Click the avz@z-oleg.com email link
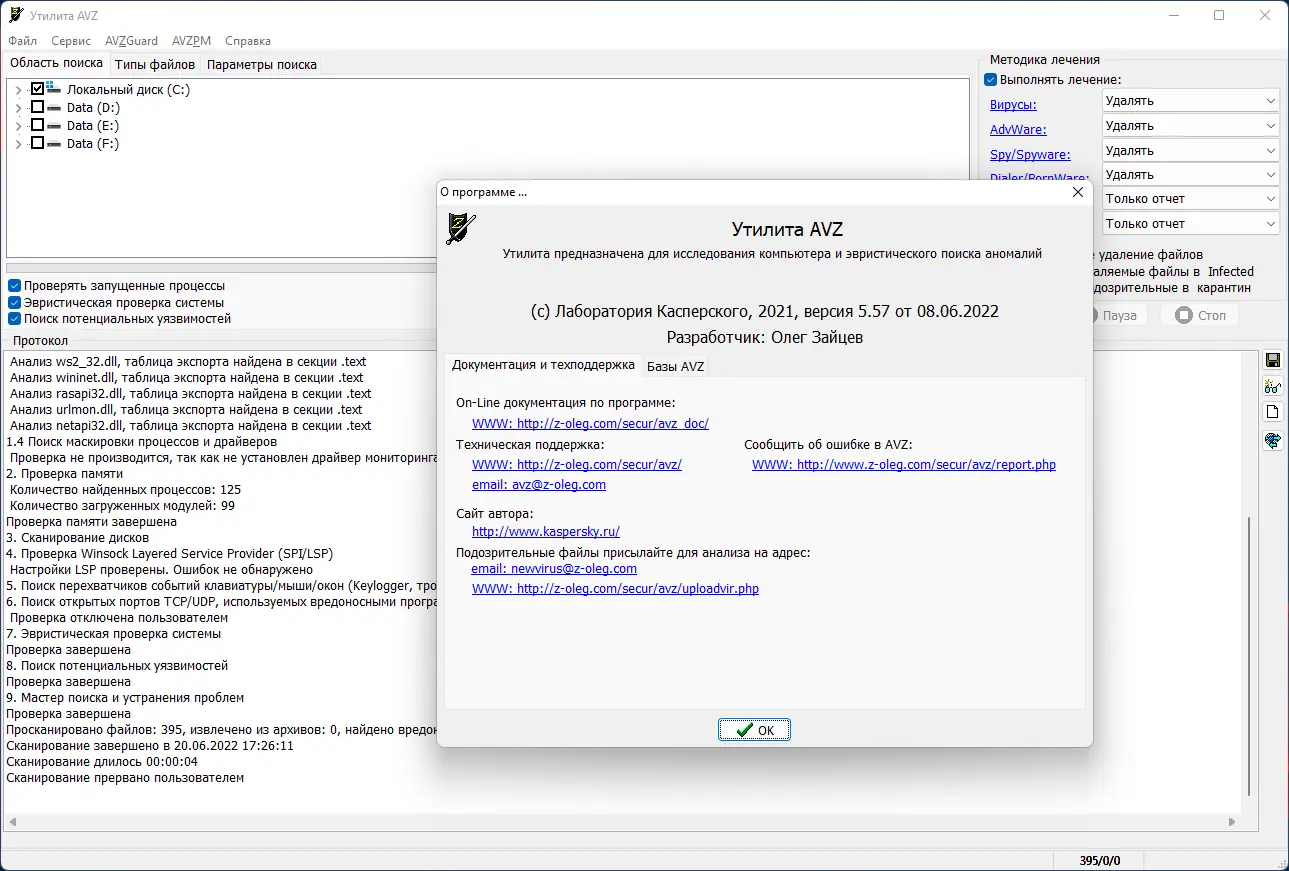This screenshot has width=1289, height=871. [539, 485]
